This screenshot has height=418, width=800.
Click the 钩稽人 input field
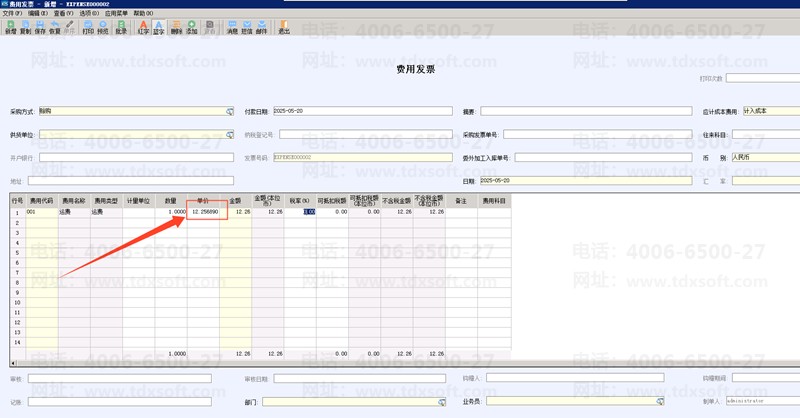click(575, 378)
